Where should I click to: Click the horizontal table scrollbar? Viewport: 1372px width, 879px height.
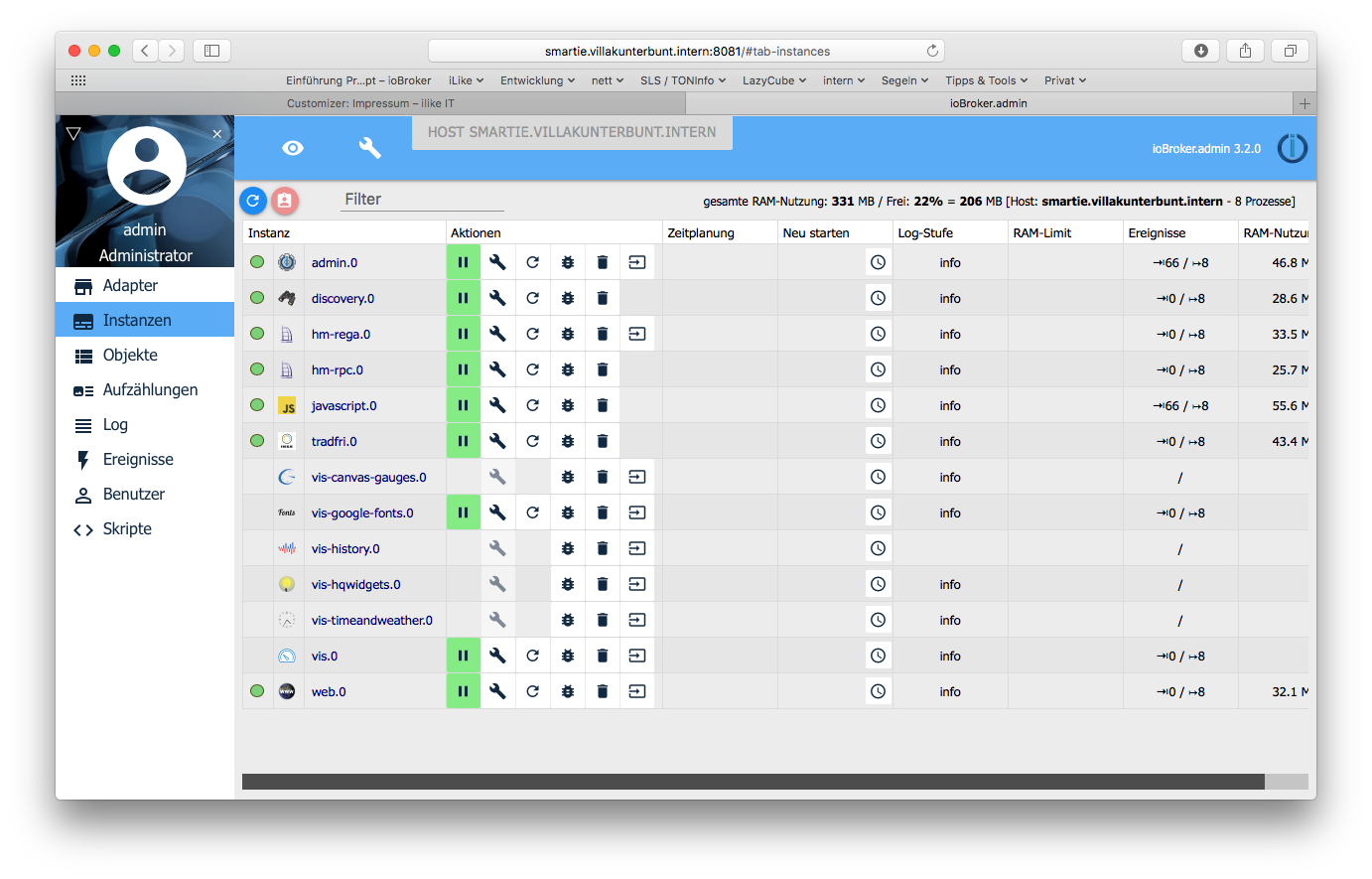point(754,782)
